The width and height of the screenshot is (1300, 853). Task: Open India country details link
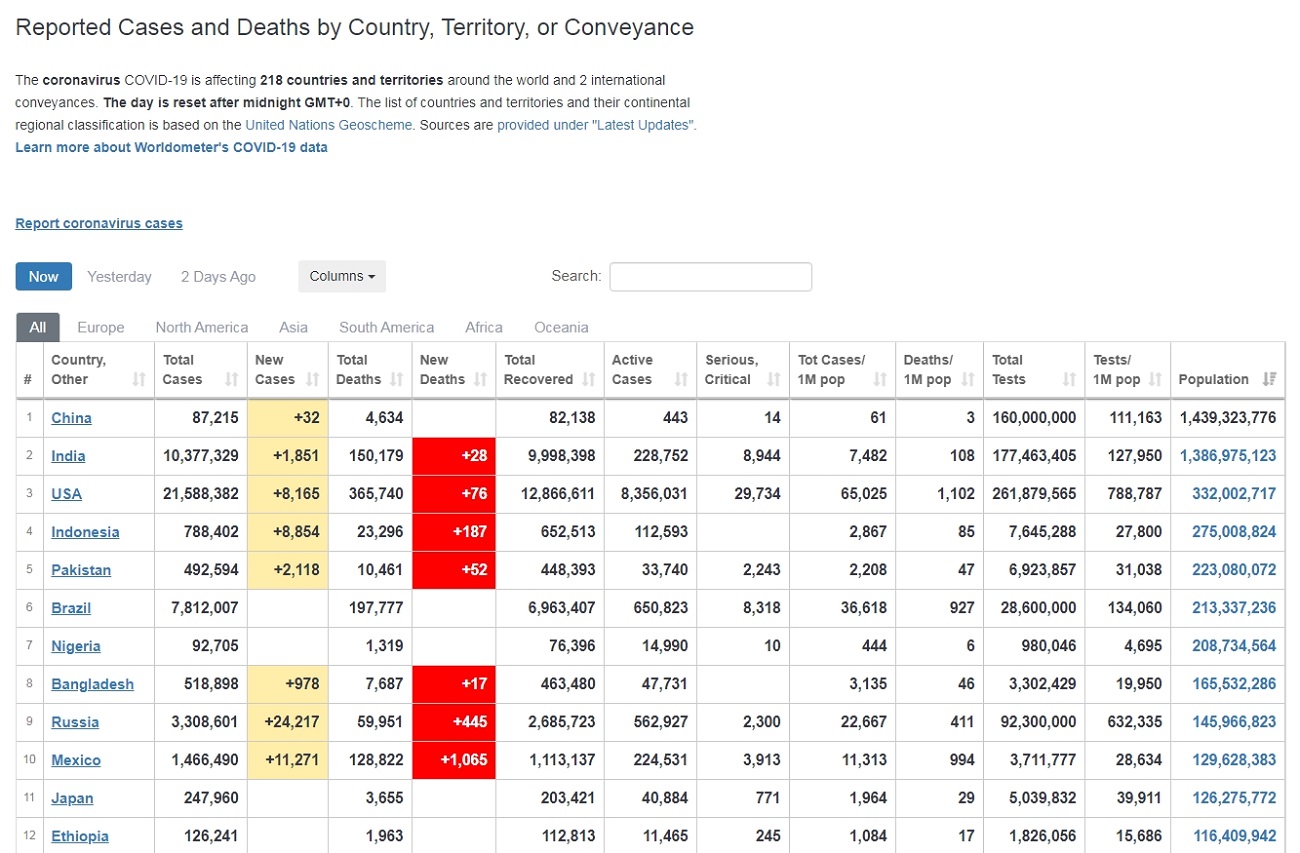(x=68, y=456)
